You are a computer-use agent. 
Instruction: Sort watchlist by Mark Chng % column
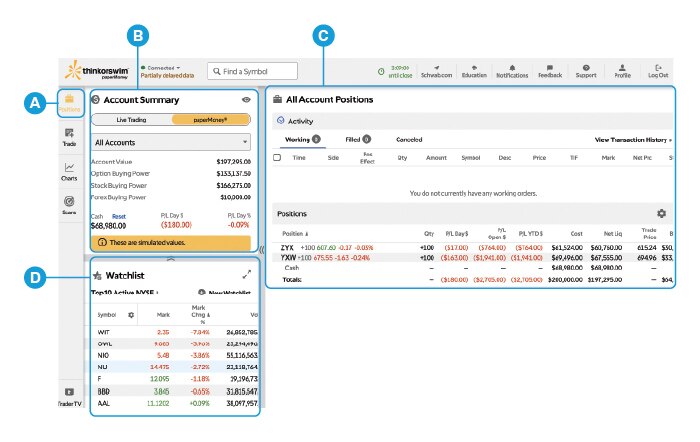click(200, 315)
